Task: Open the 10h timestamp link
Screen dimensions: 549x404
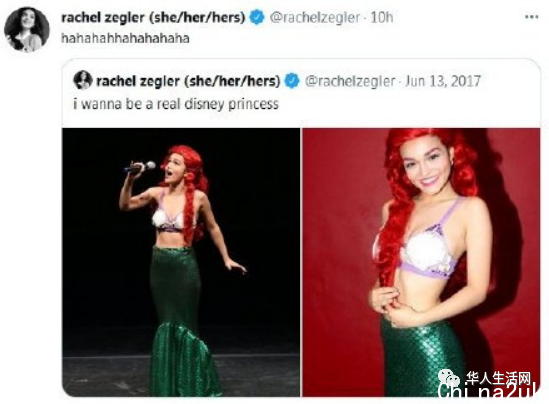Action: click(x=382, y=18)
